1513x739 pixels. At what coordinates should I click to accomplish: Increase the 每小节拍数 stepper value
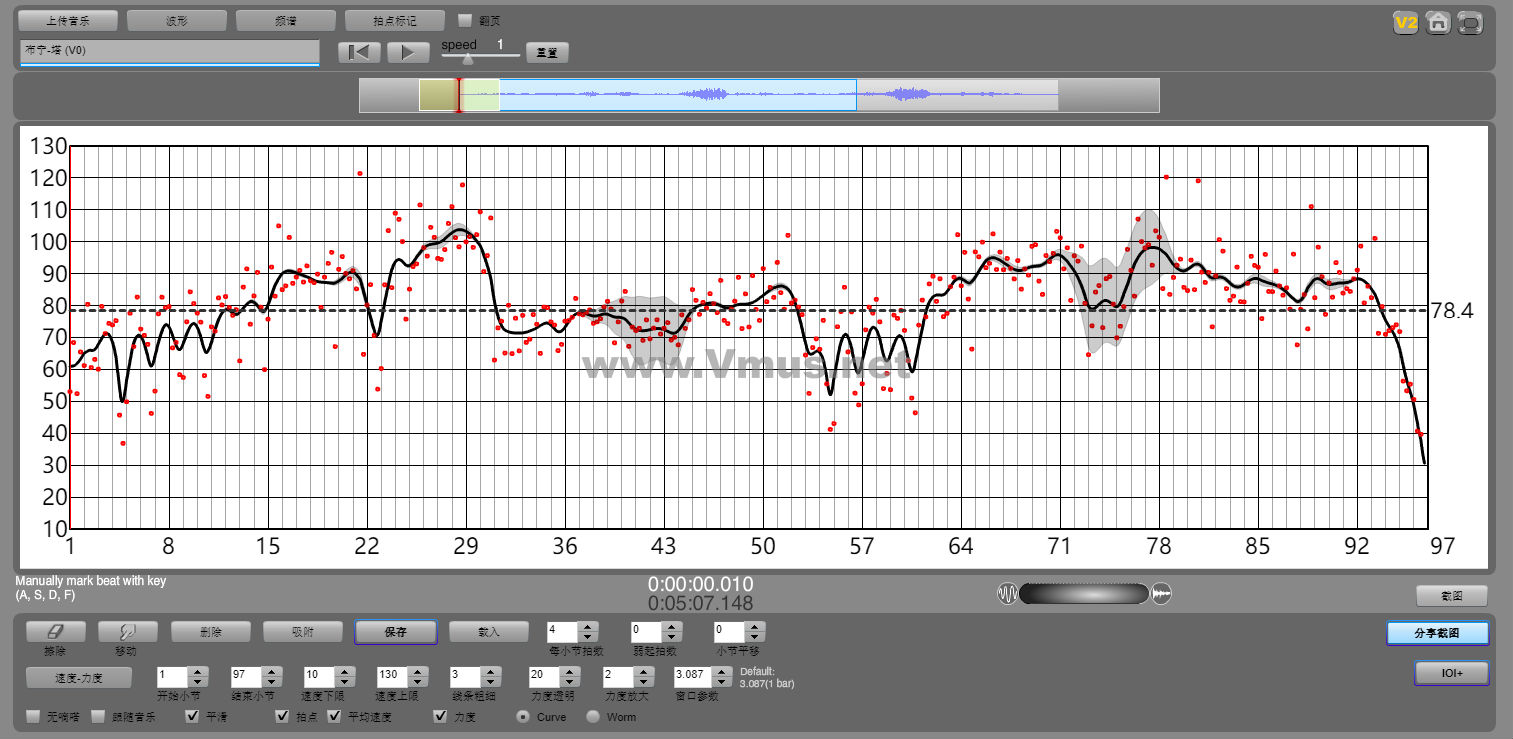tap(588, 627)
